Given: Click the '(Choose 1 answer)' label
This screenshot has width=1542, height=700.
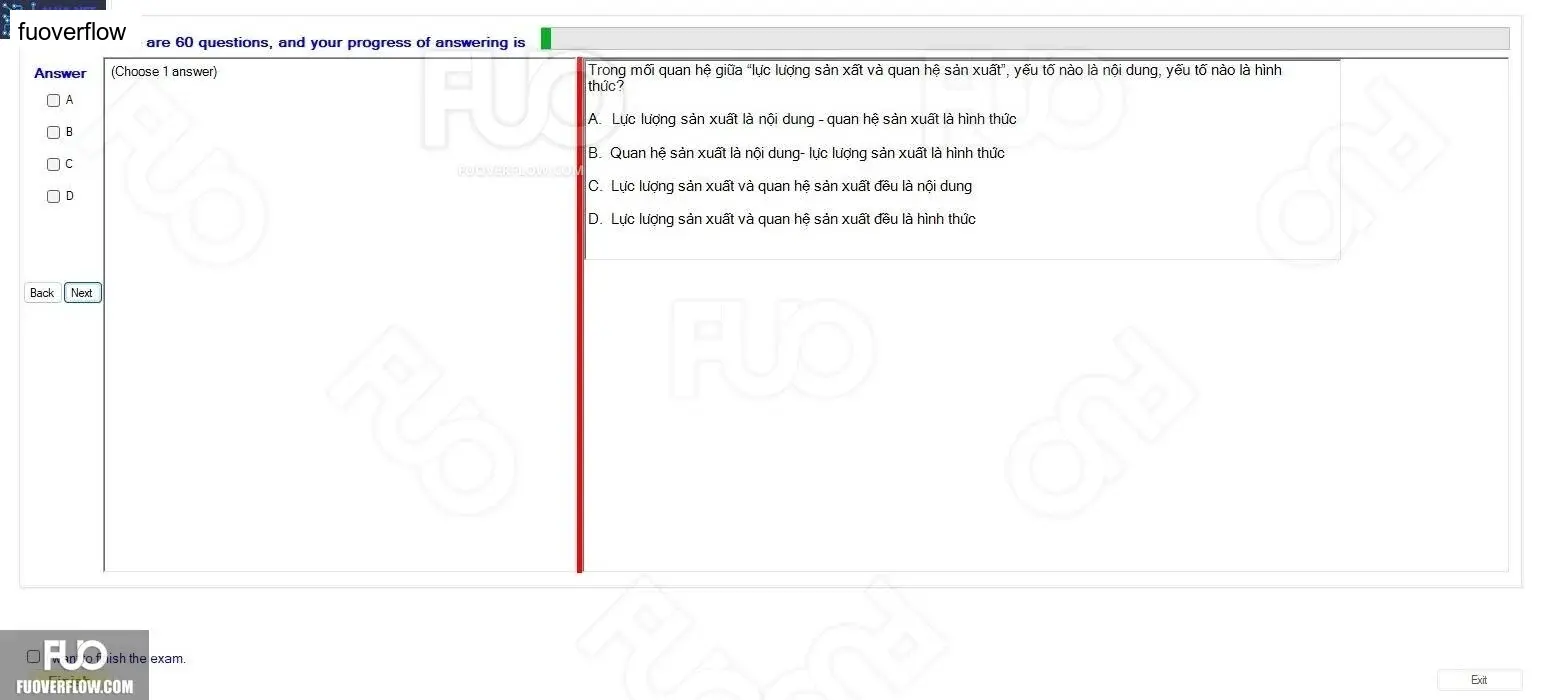Looking at the screenshot, I should [164, 72].
